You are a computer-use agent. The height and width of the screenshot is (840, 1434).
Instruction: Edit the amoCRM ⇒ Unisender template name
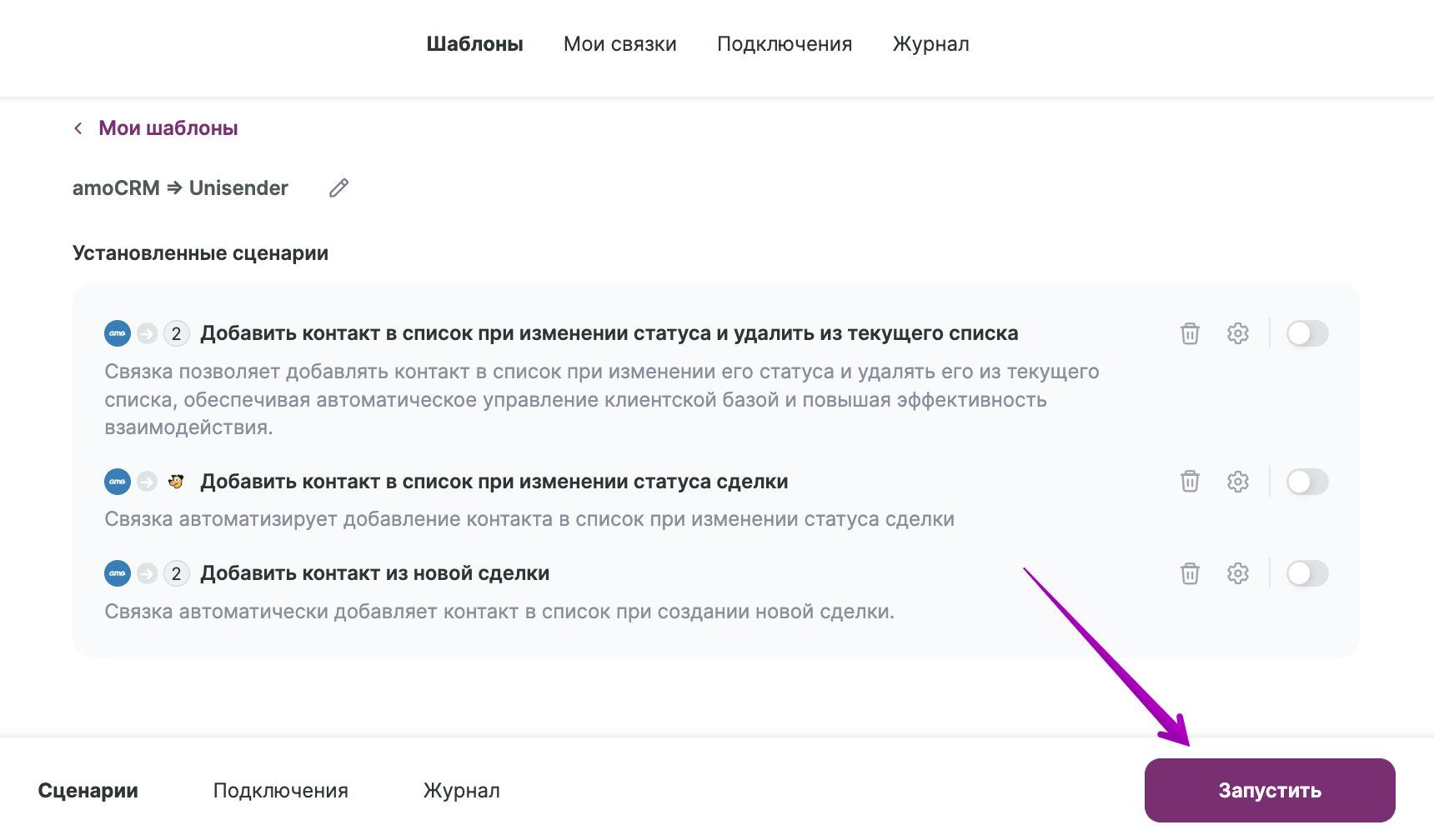pyautogui.click(x=338, y=188)
